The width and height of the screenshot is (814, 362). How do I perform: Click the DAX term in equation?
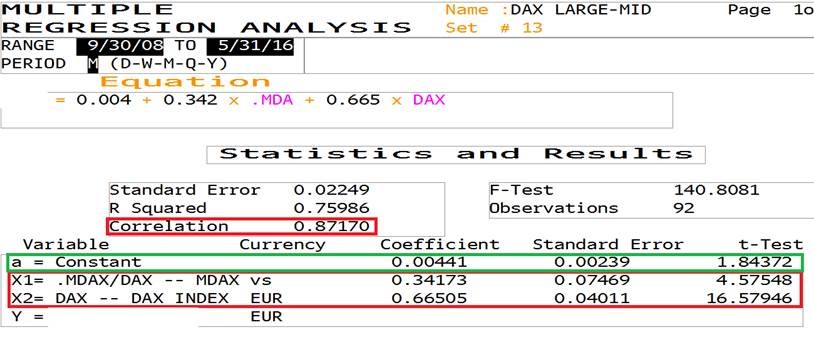(x=429, y=100)
